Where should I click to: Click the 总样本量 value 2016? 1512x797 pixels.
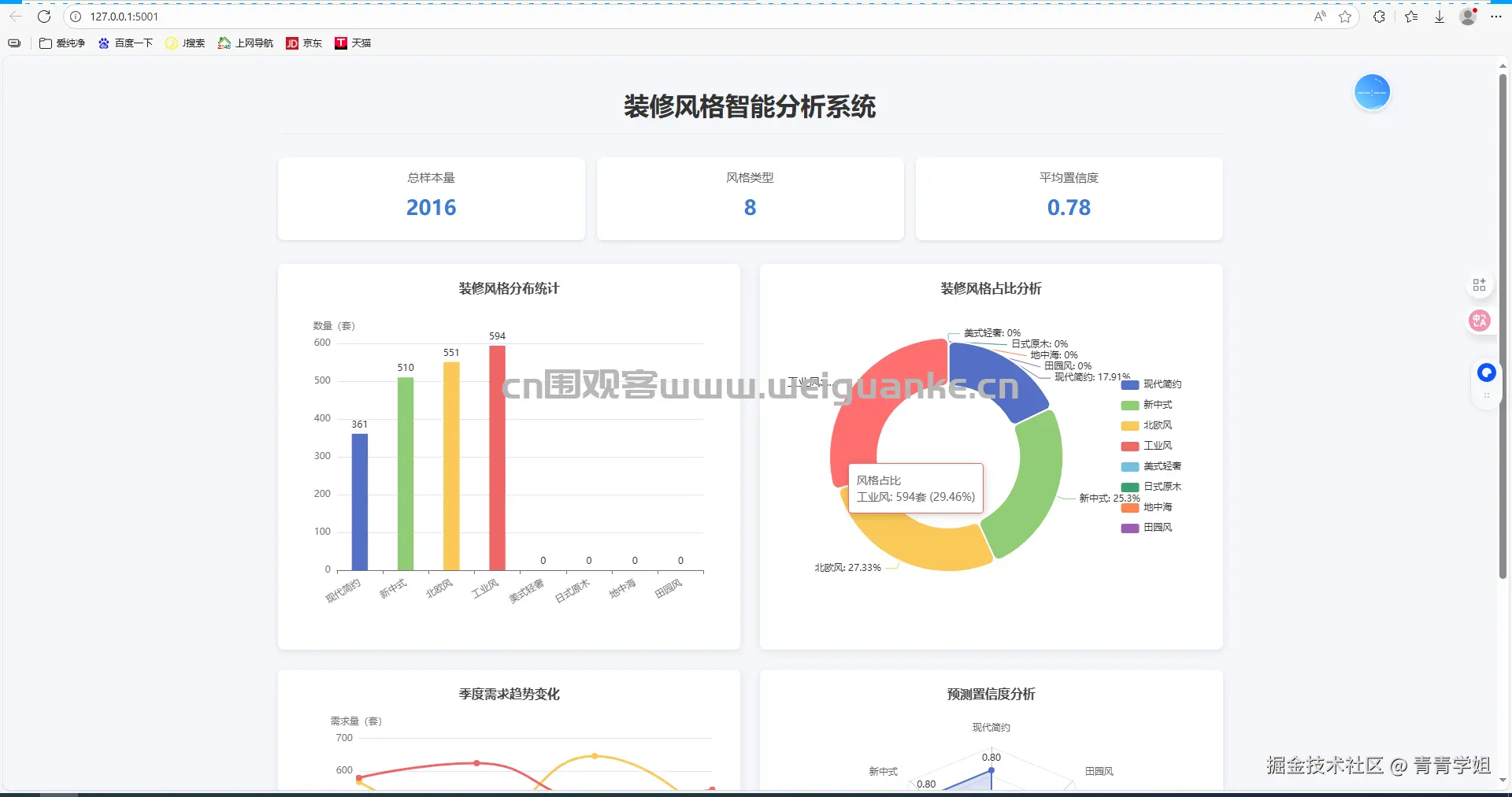click(x=431, y=207)
